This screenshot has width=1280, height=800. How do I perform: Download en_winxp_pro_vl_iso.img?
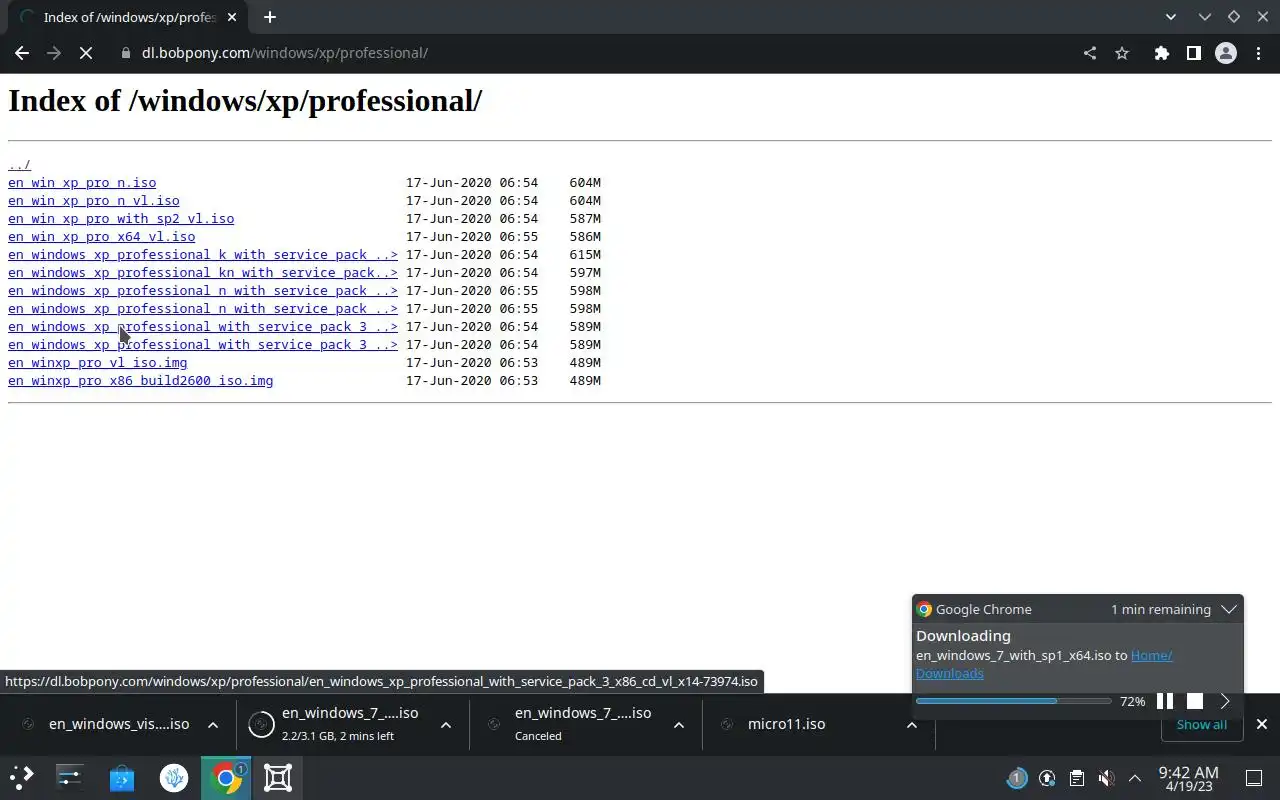point(97,363)
